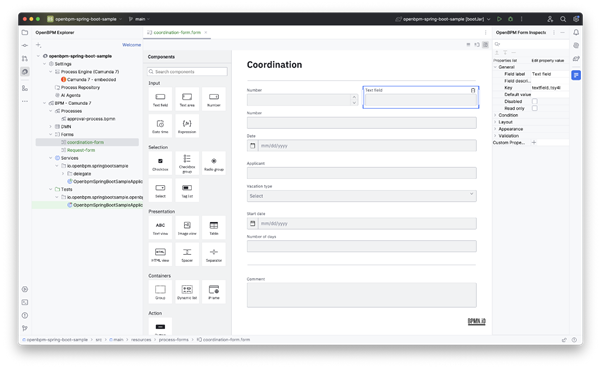
Task: Close the coordination-form.form tab
Action: click(x=206, y=33)
